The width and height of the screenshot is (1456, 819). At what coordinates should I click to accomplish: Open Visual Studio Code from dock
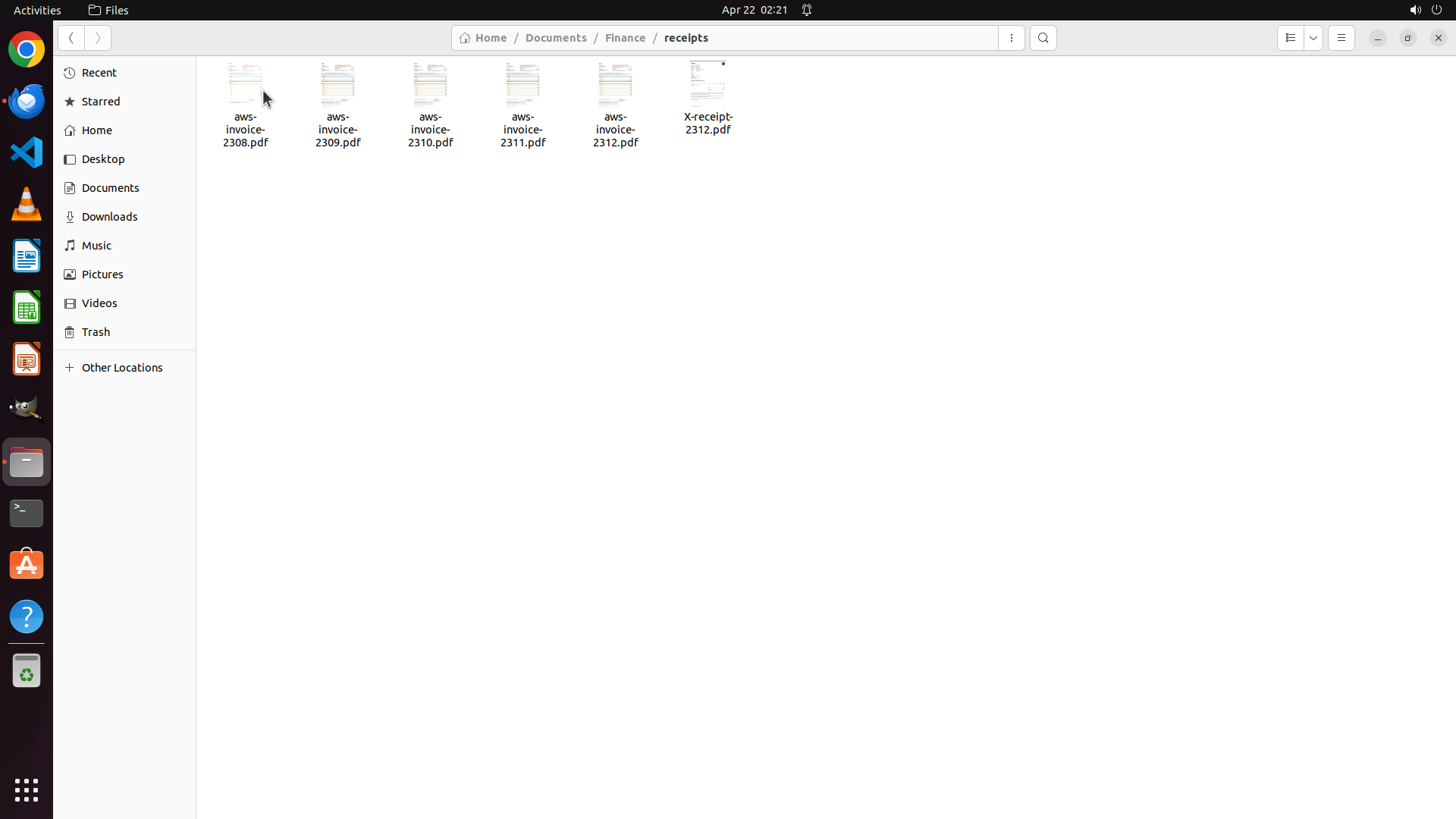pyautogui.click(x=27, y=152)
